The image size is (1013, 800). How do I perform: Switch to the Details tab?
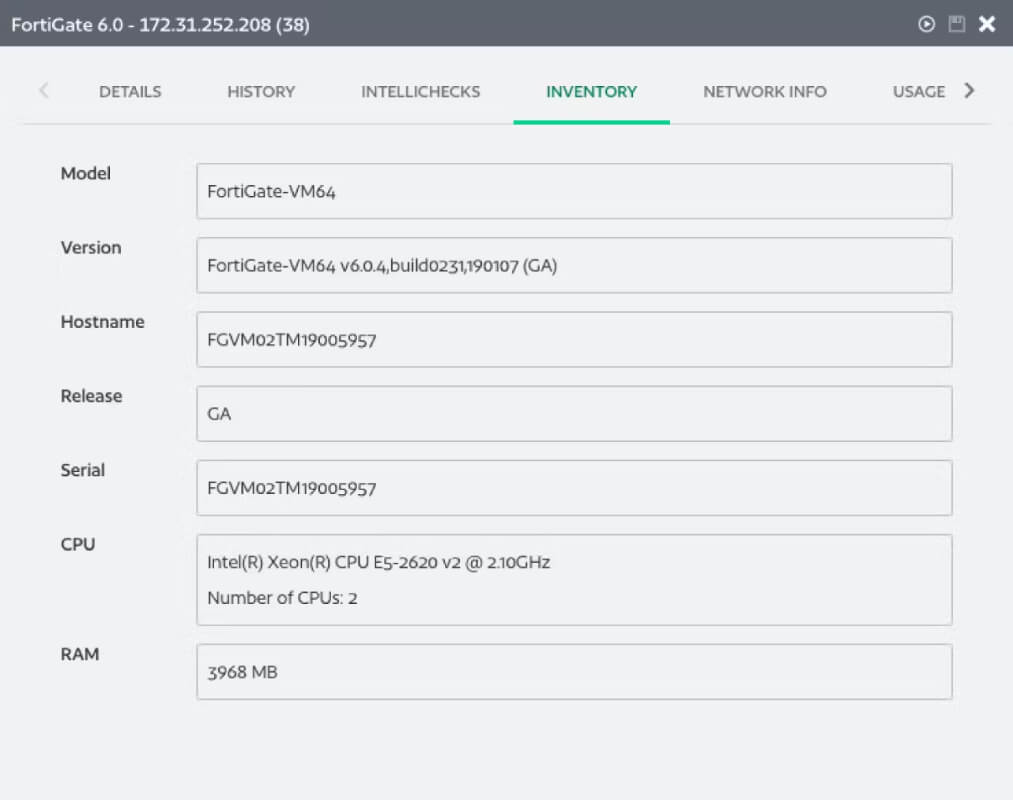(x=130, y=92)
